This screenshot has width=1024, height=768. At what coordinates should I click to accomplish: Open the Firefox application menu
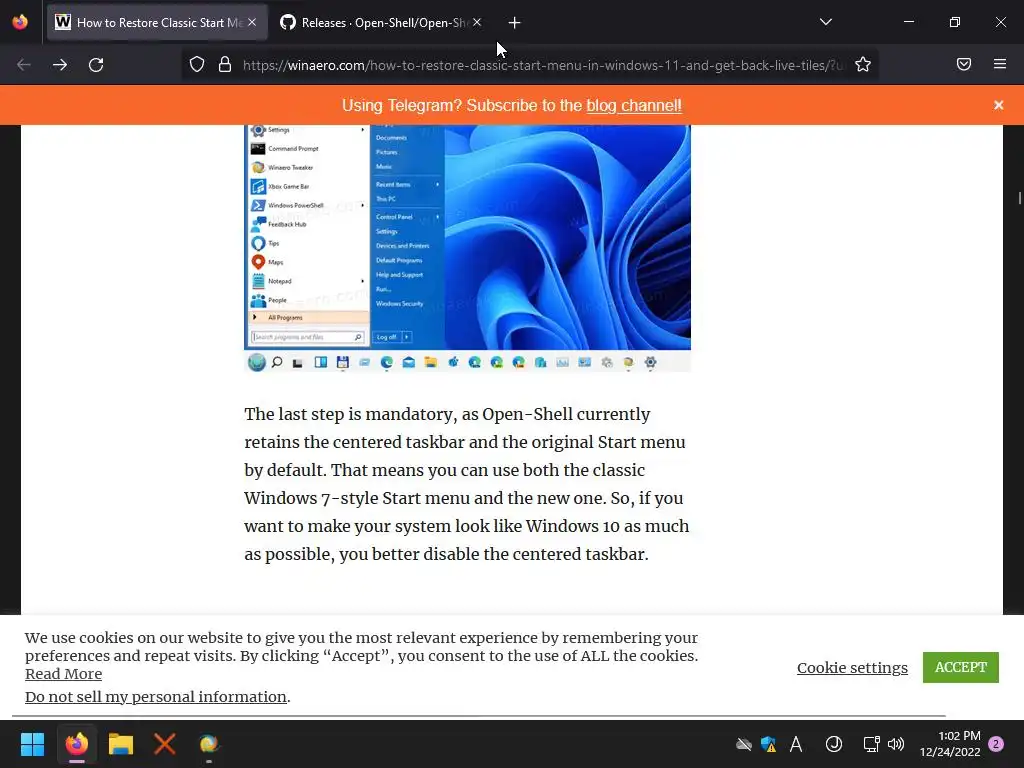(999, 64)
